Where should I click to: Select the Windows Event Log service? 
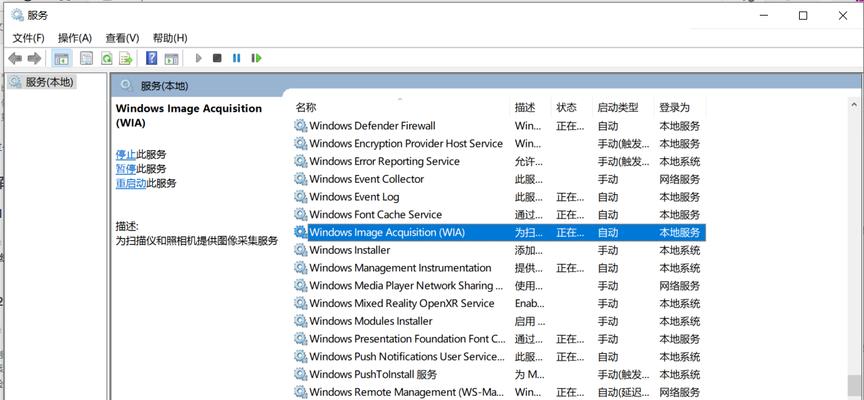coord(499,197)
